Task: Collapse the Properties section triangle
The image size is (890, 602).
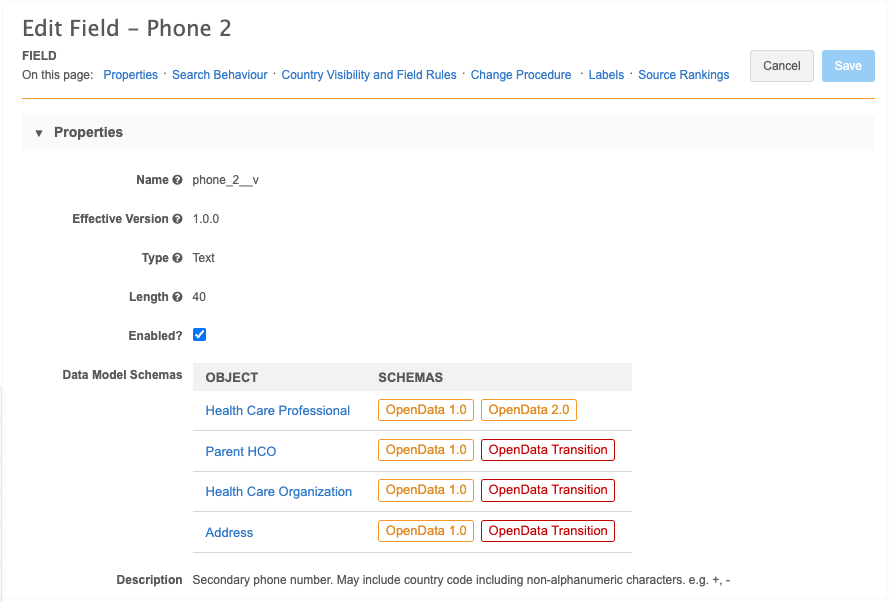Action: (39, 133)
